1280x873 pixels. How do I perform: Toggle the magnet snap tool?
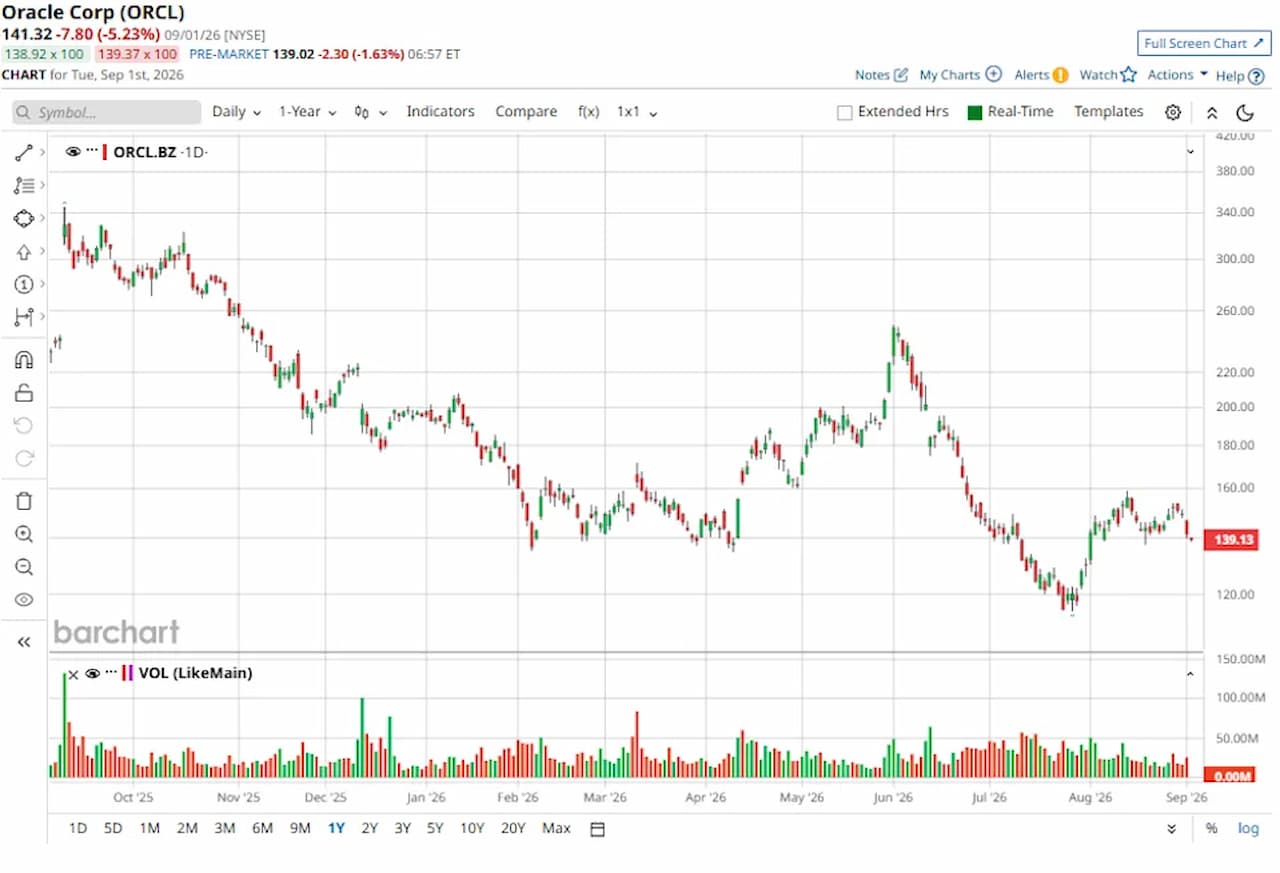[x=24, y=359]
